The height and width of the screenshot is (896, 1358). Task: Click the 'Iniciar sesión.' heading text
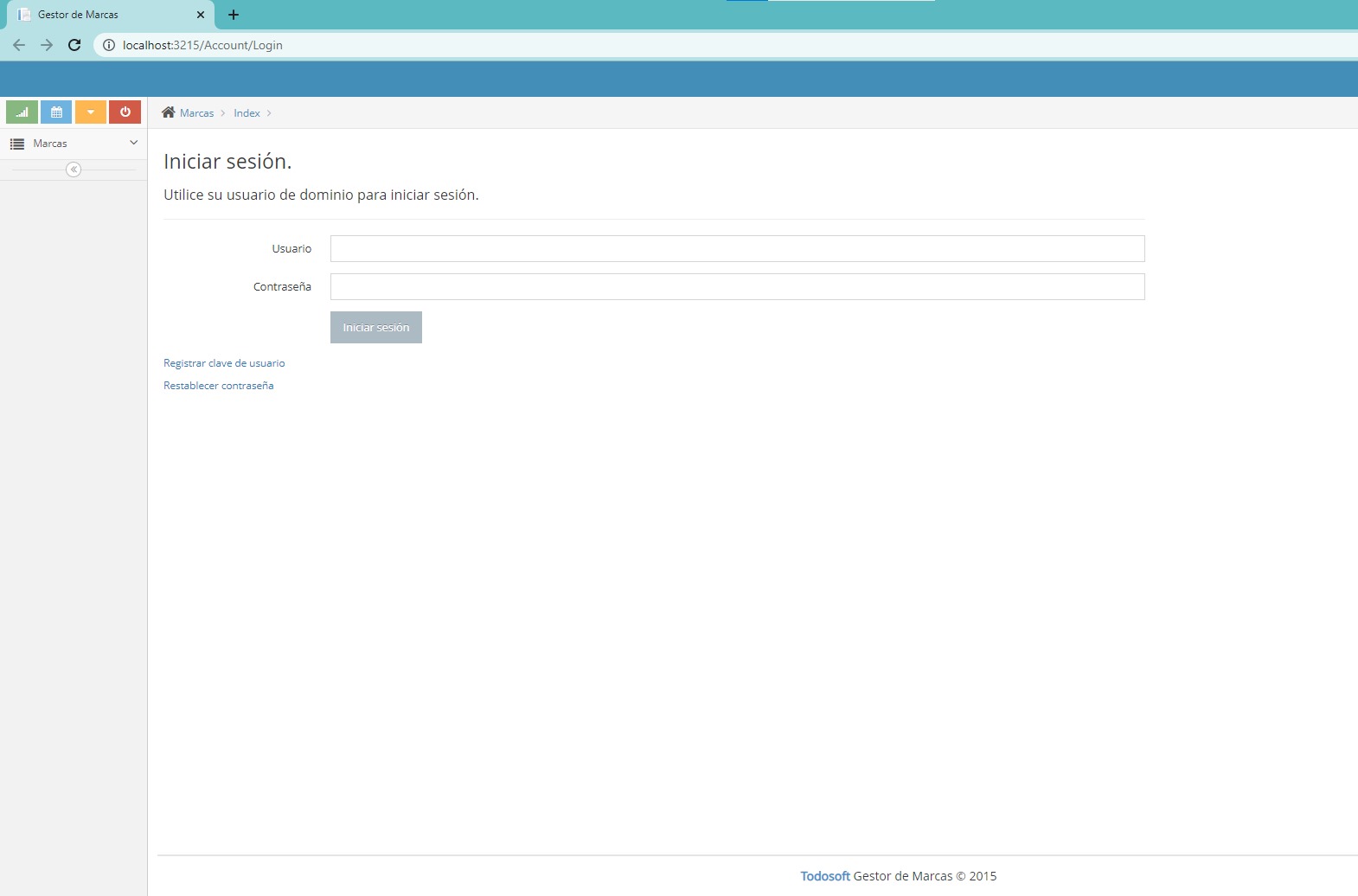(227, 162)
